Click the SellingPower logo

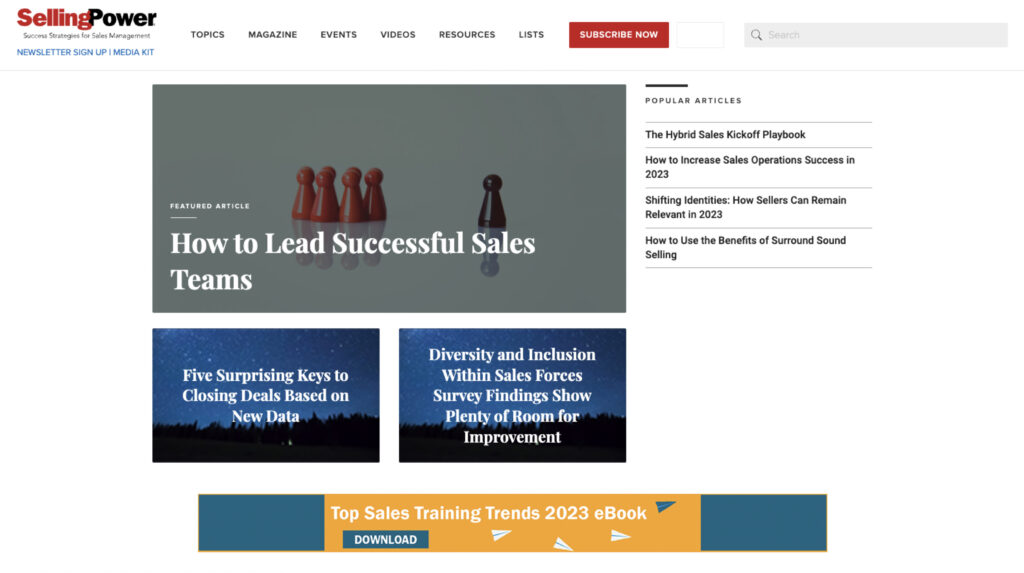(x=86, y=24)
